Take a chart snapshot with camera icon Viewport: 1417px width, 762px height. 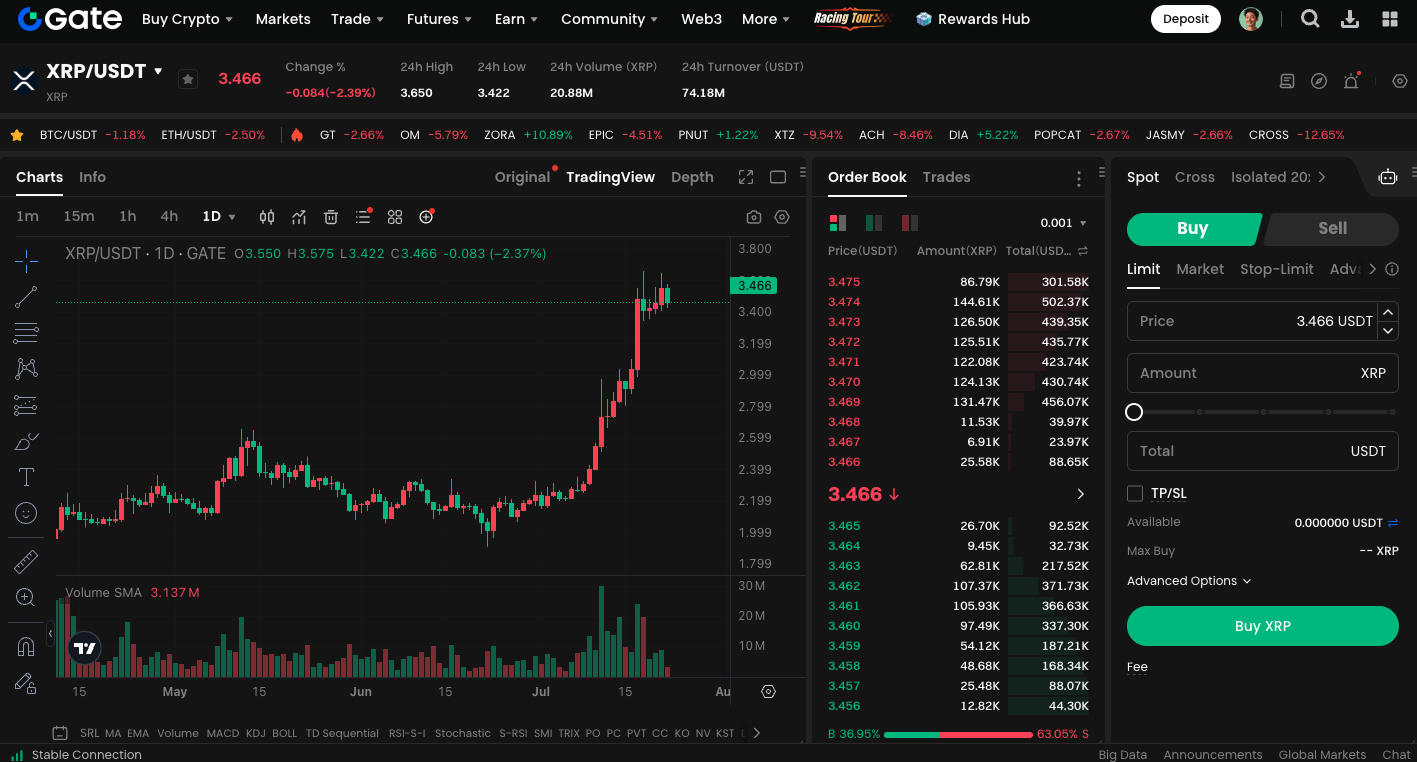point(754,217)
